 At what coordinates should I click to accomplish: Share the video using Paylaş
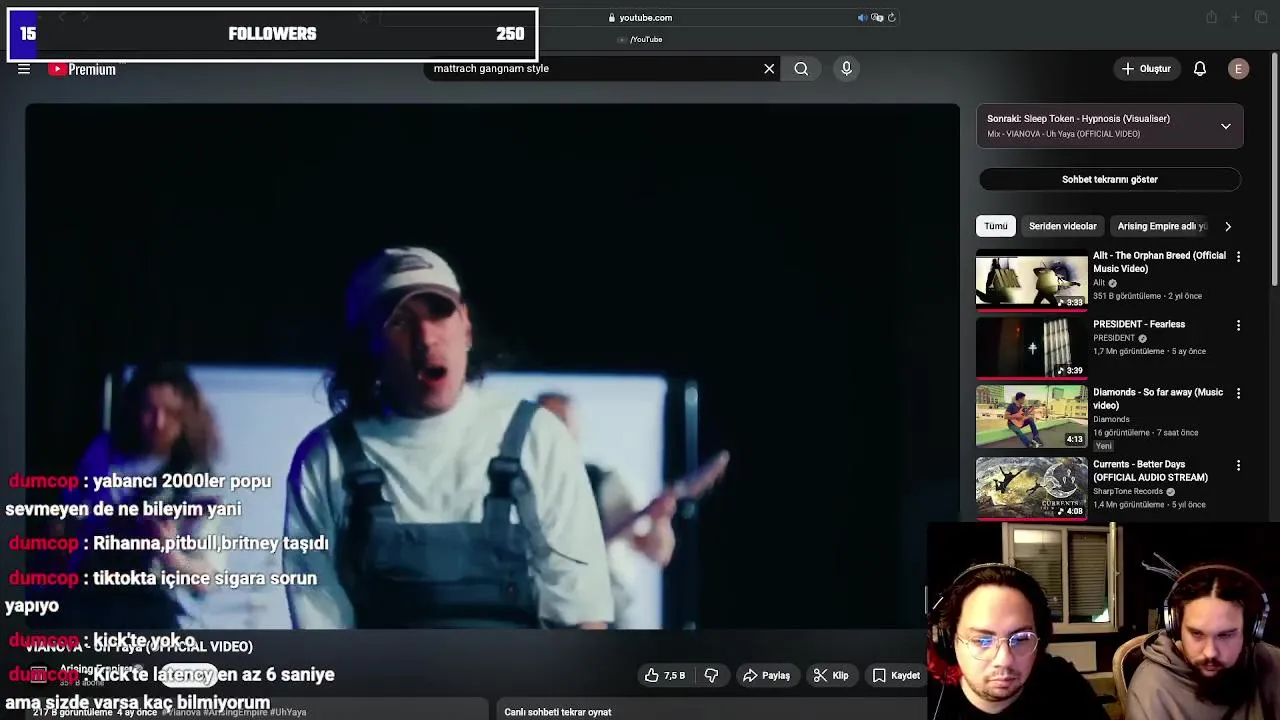point(766,676)
